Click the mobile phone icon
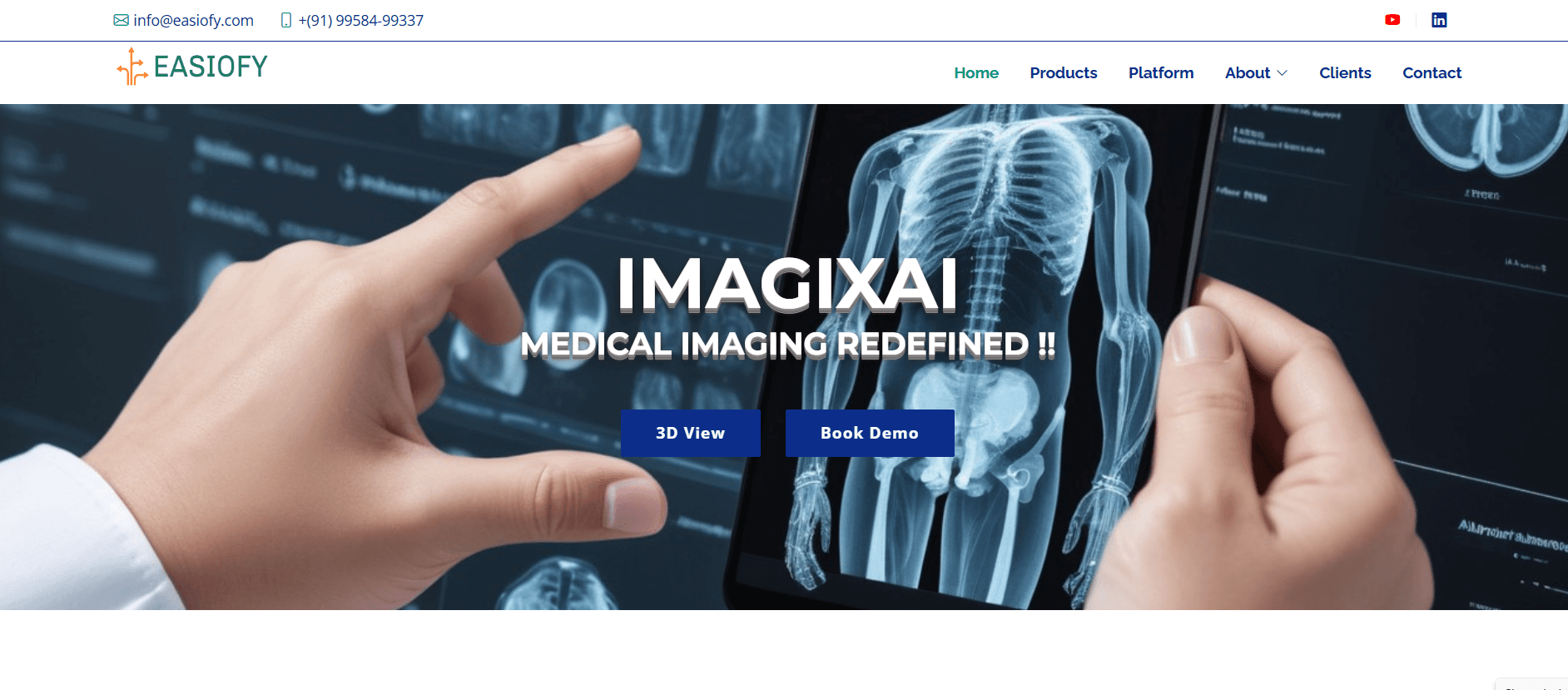The image size is (1568, 690). point(286,20)
